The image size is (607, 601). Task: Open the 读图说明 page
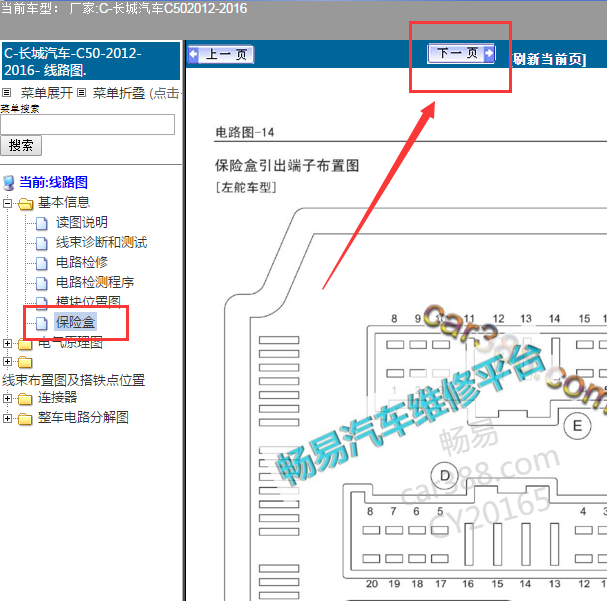pyautogui.click(x=82, y=222)
